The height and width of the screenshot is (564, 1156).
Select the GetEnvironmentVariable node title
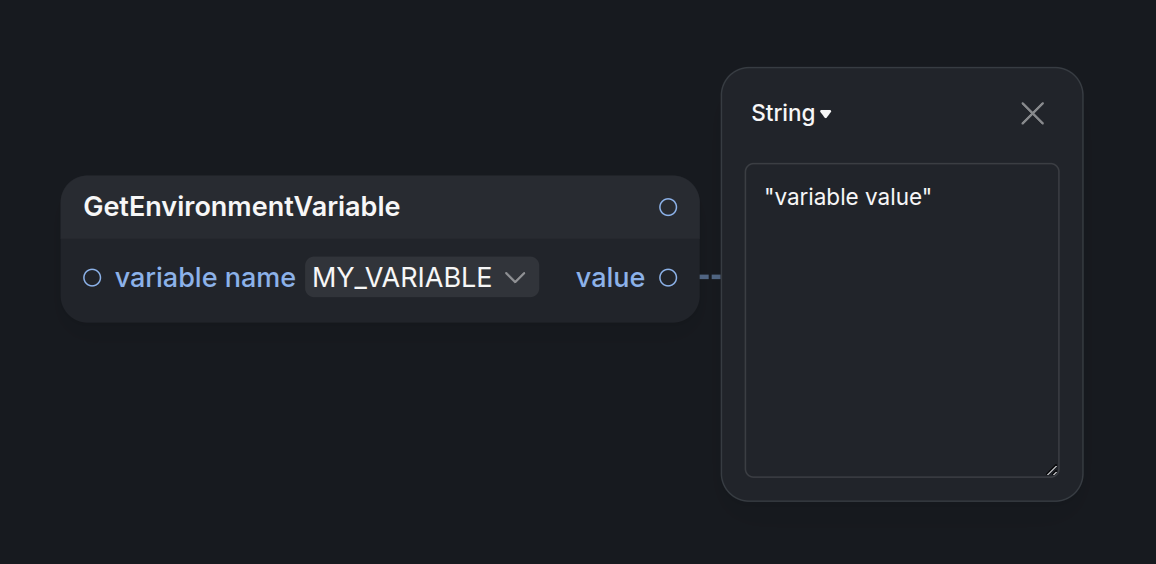[x=242, y=207]
